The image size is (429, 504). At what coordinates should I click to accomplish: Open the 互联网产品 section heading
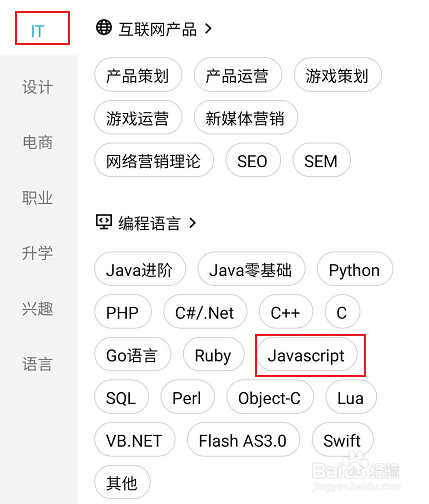click(158, 29)
